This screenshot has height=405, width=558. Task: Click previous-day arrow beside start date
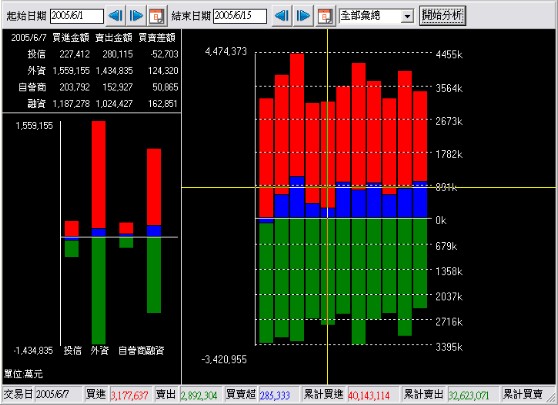[x=115, y=16]
